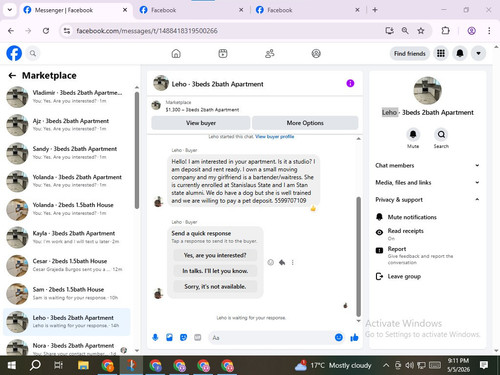The width and height of the screenshot is (500, 375).
Task: Expand Media, files and links section
Action: 427,182
